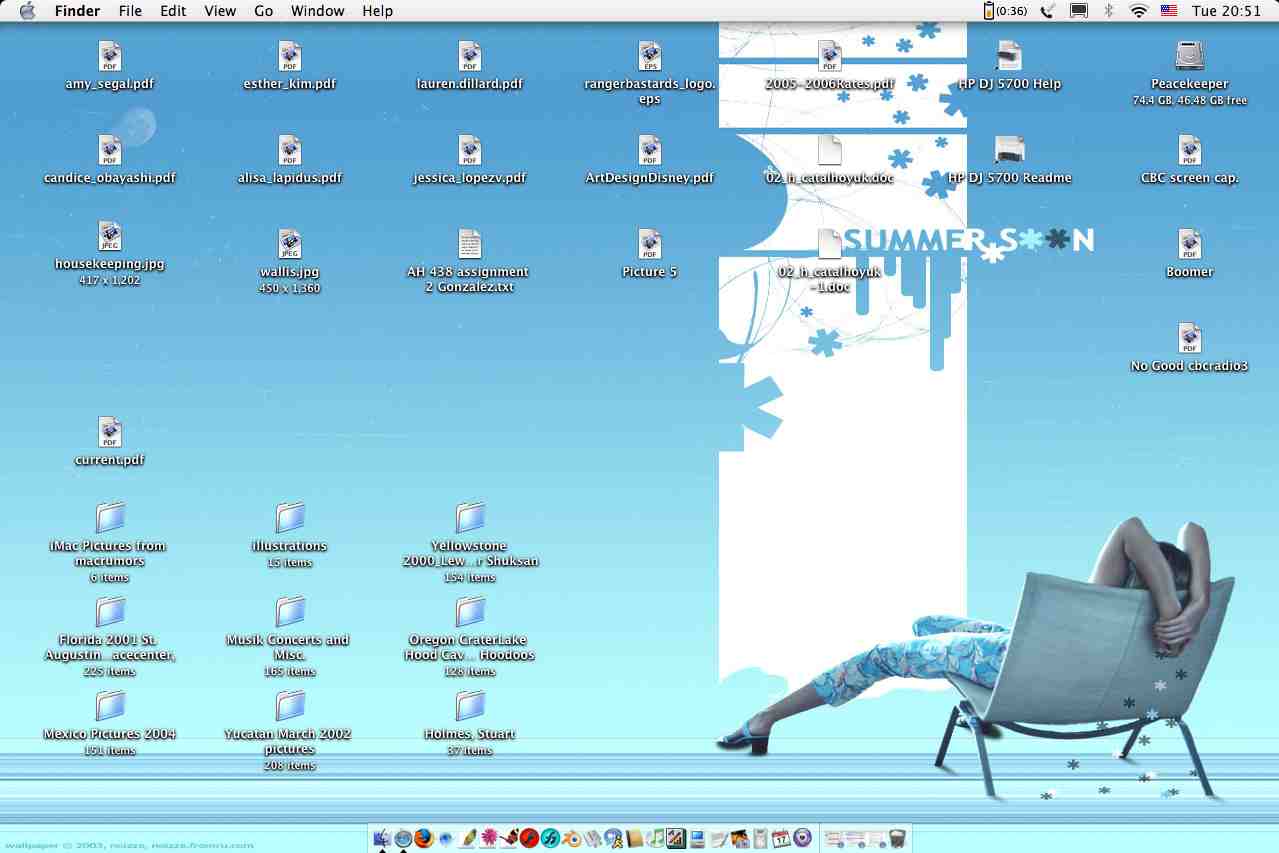Open Finder from the Dock
This screenshot has width=1279, height=853.
pos(382,838)
